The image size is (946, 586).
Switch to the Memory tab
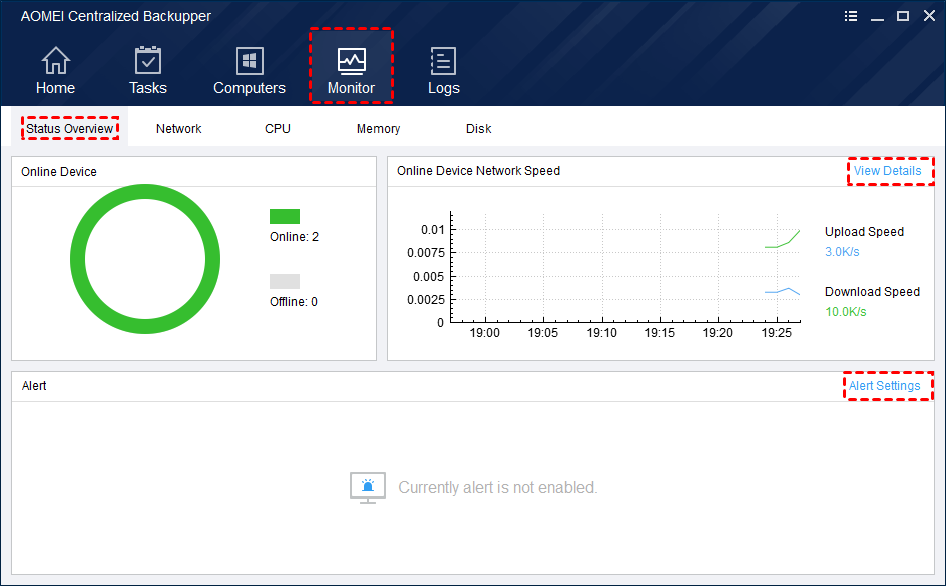[378, 129]
